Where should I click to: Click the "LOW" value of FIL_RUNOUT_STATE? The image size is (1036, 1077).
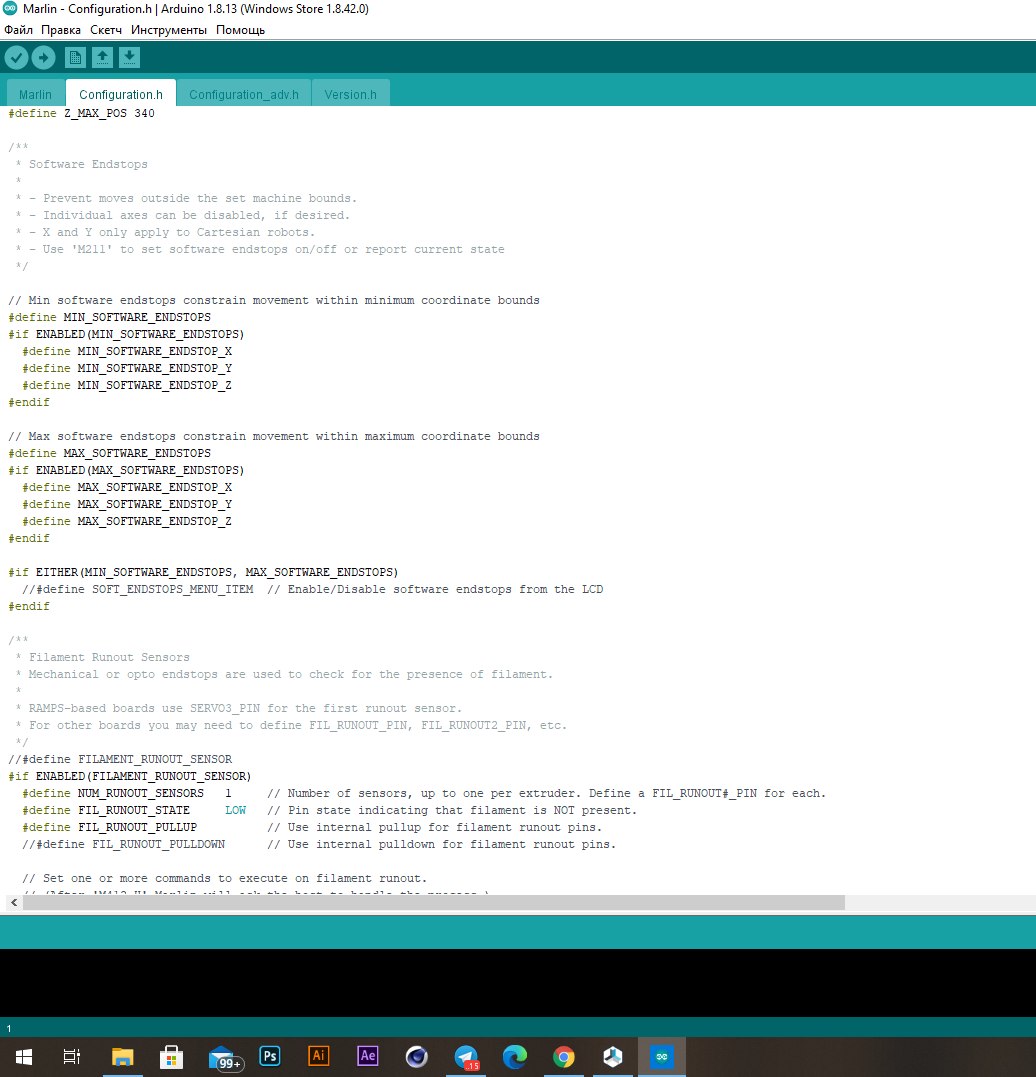click(x=235, y=810)
